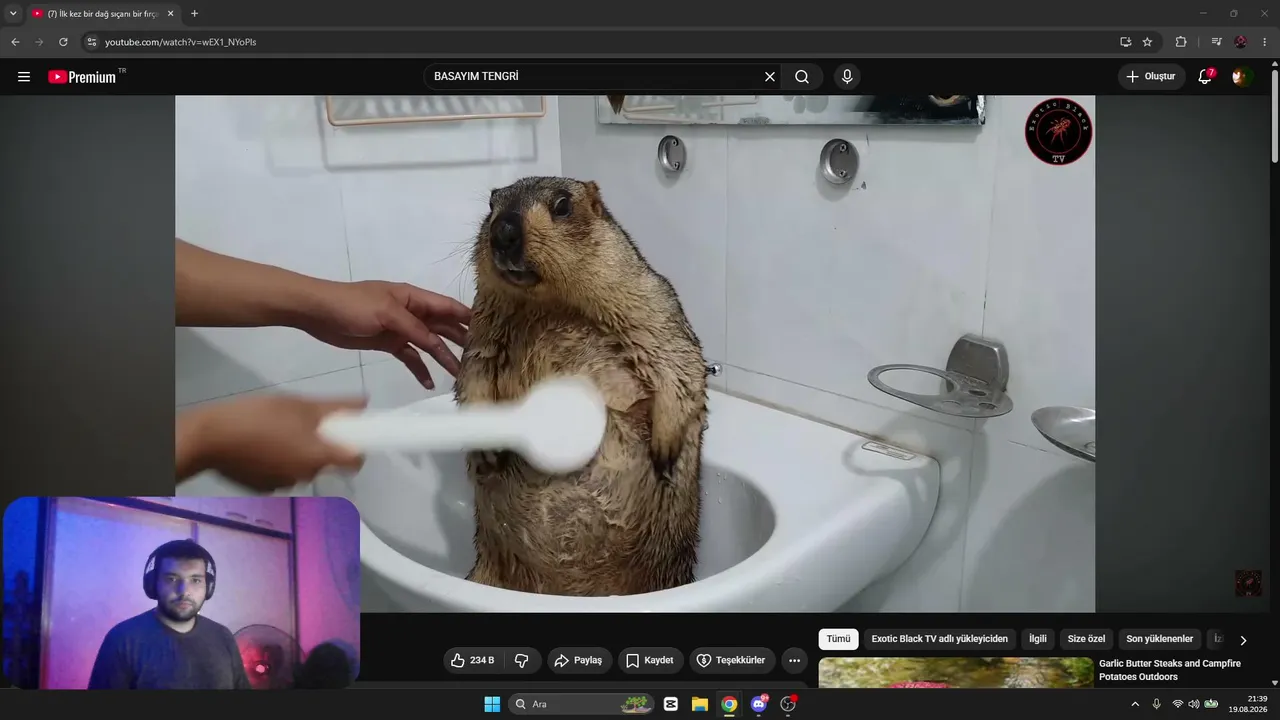Viewport: 1280px width, 720px height.
Task: Open the taskbar clock and date
Action: 1248,704
